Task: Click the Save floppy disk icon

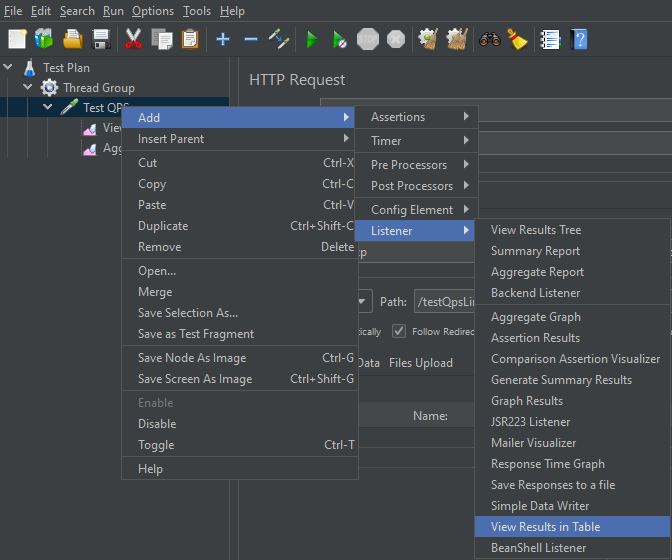Action: coord(101,39)
